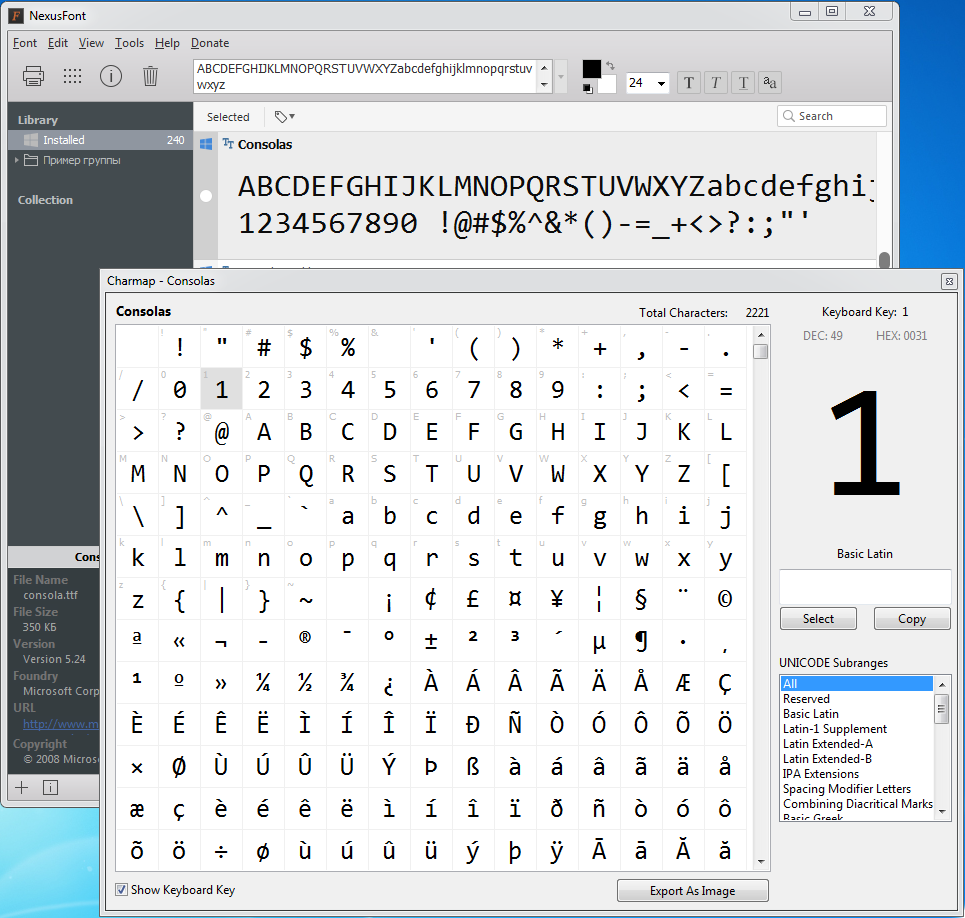The image size is (965, 918).
Task: Select IPA Extensions subrange
Action: 857,774
